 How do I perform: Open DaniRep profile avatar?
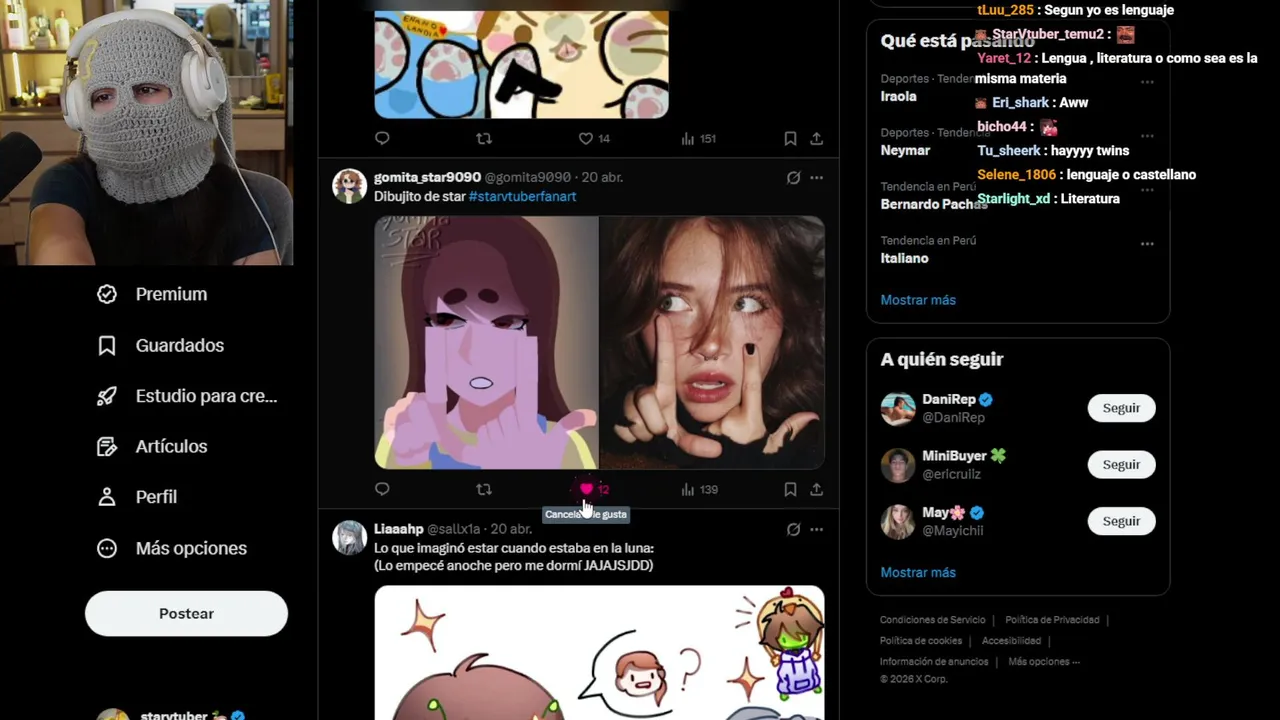(x=898, y=408)
